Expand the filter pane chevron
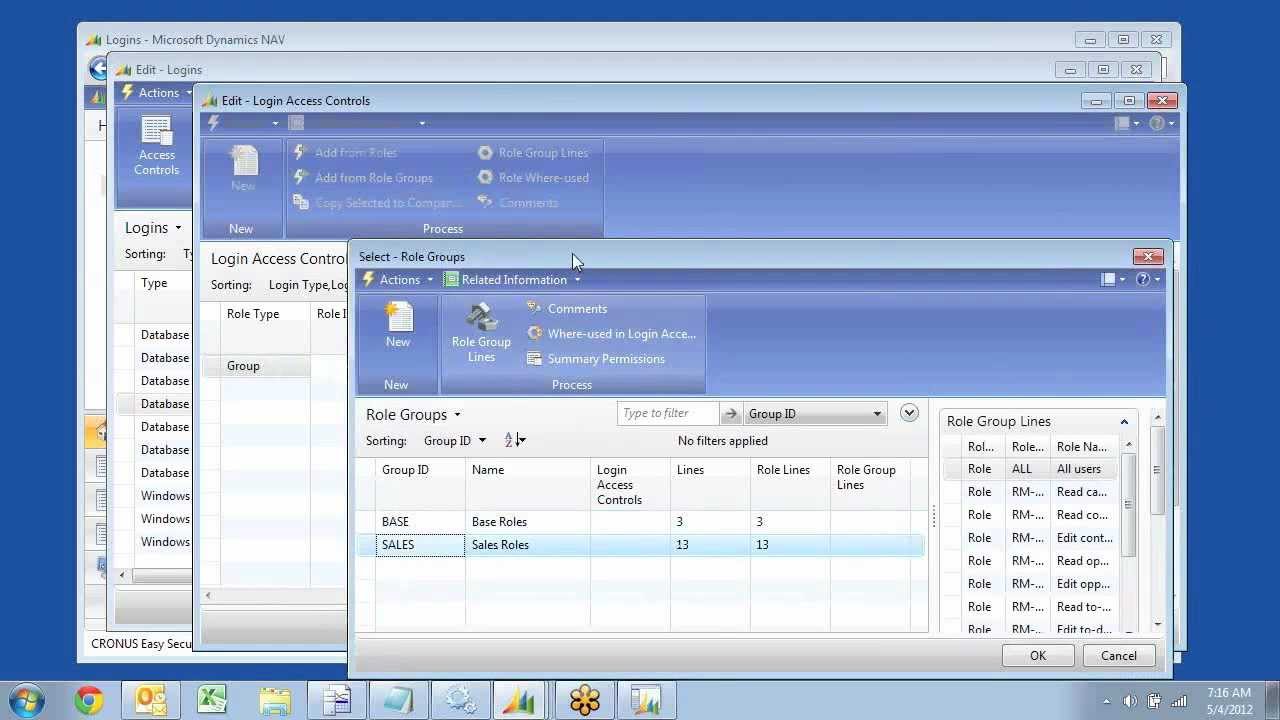1280x720 pixels. click(909, 413)
